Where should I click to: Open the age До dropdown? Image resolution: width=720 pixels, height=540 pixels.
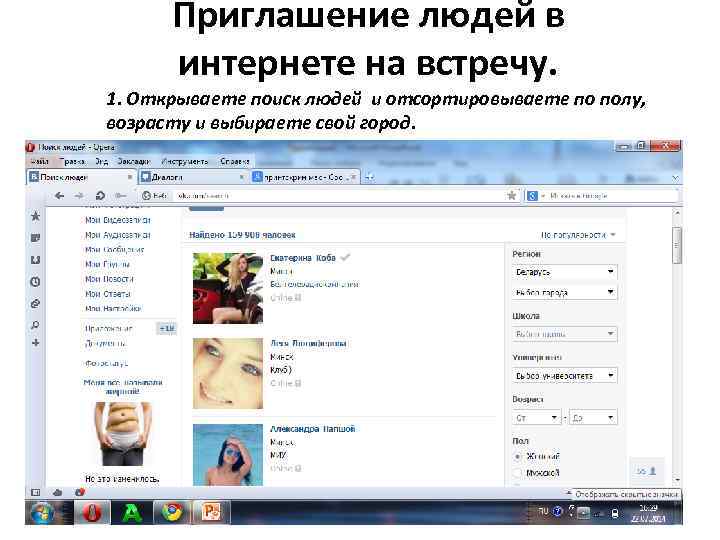[x=593, y=418]
